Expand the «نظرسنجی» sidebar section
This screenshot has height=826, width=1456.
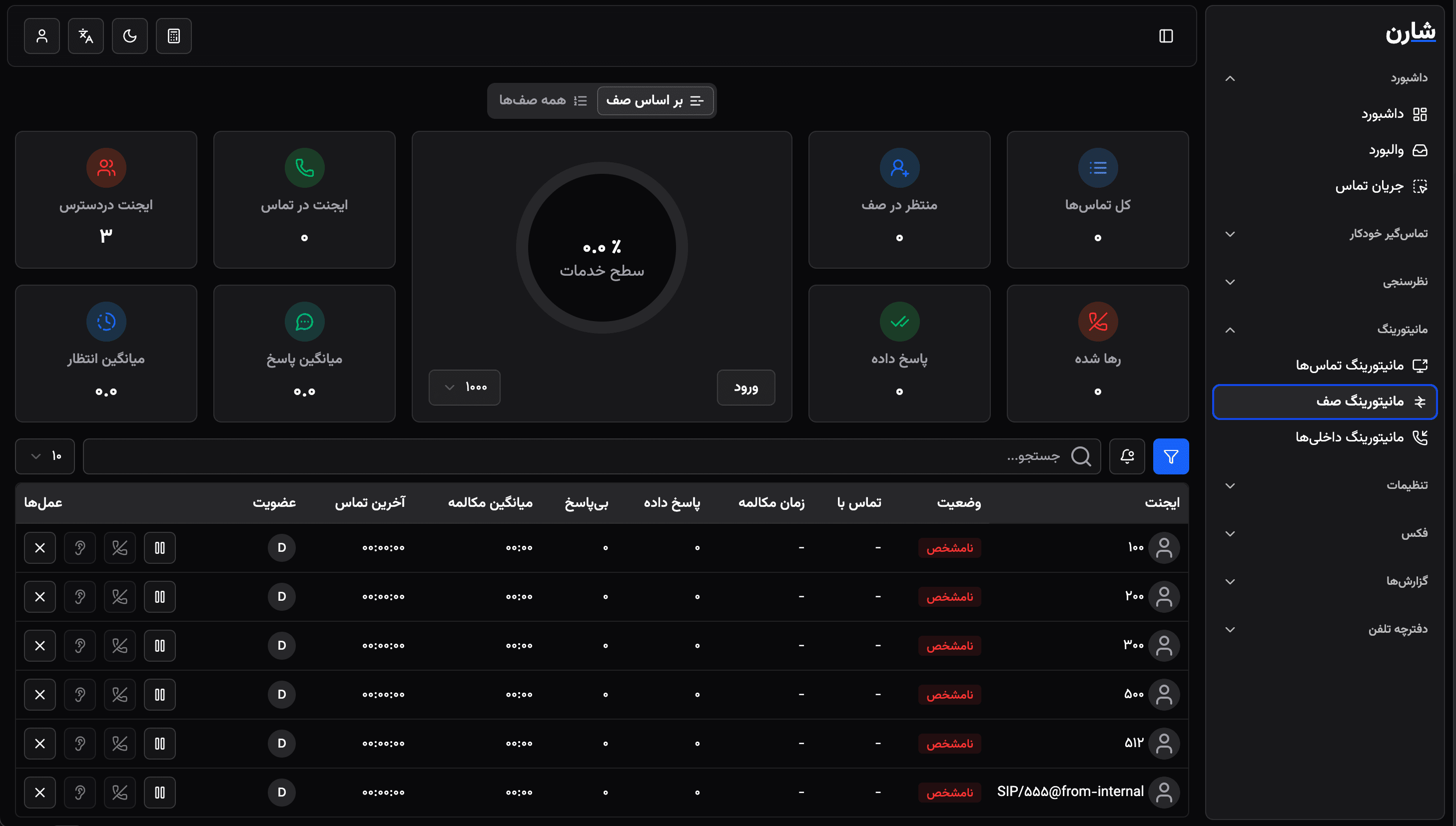point(1326,282)
